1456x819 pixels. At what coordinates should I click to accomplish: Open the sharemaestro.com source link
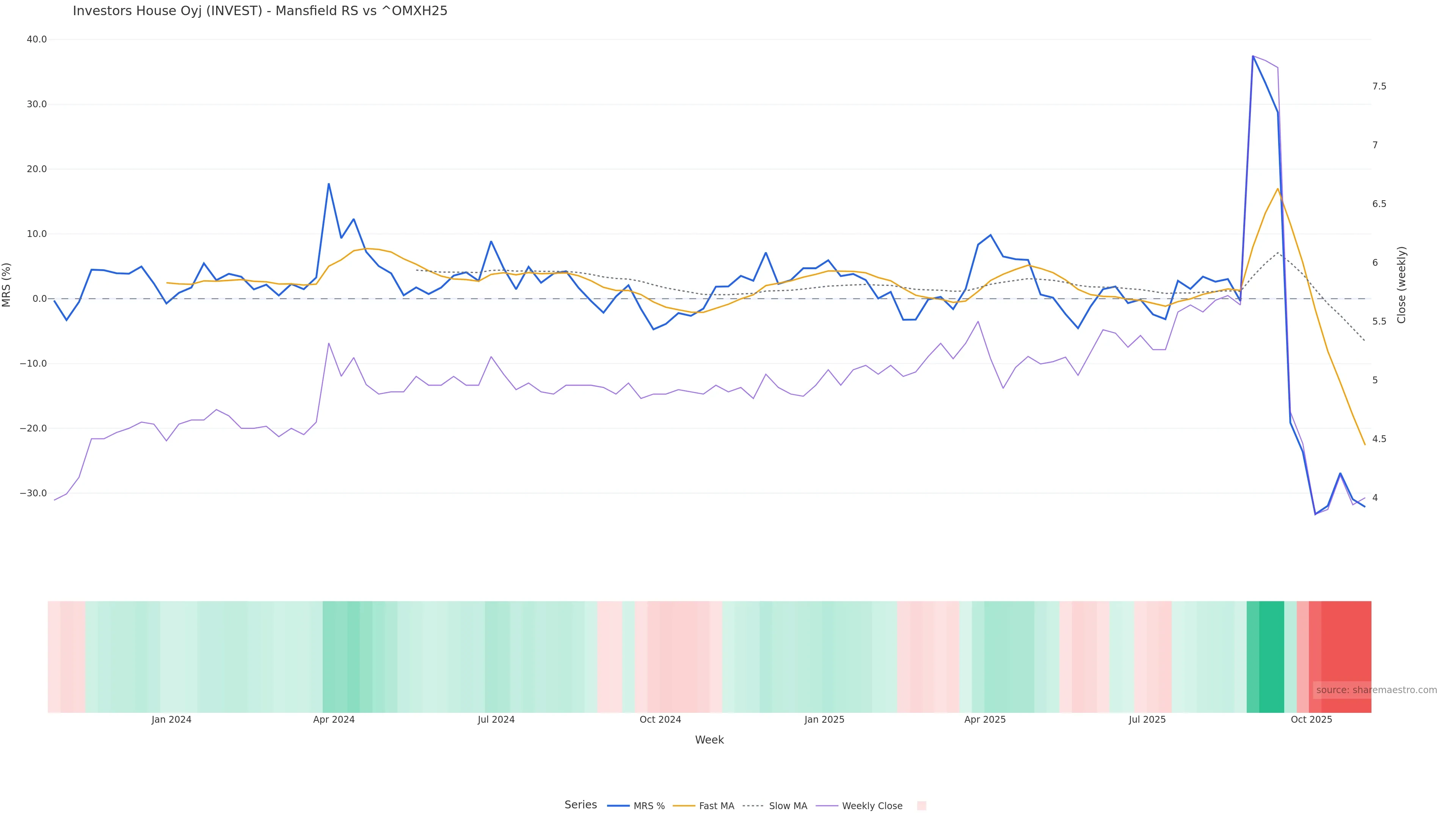click(1376, 690)
